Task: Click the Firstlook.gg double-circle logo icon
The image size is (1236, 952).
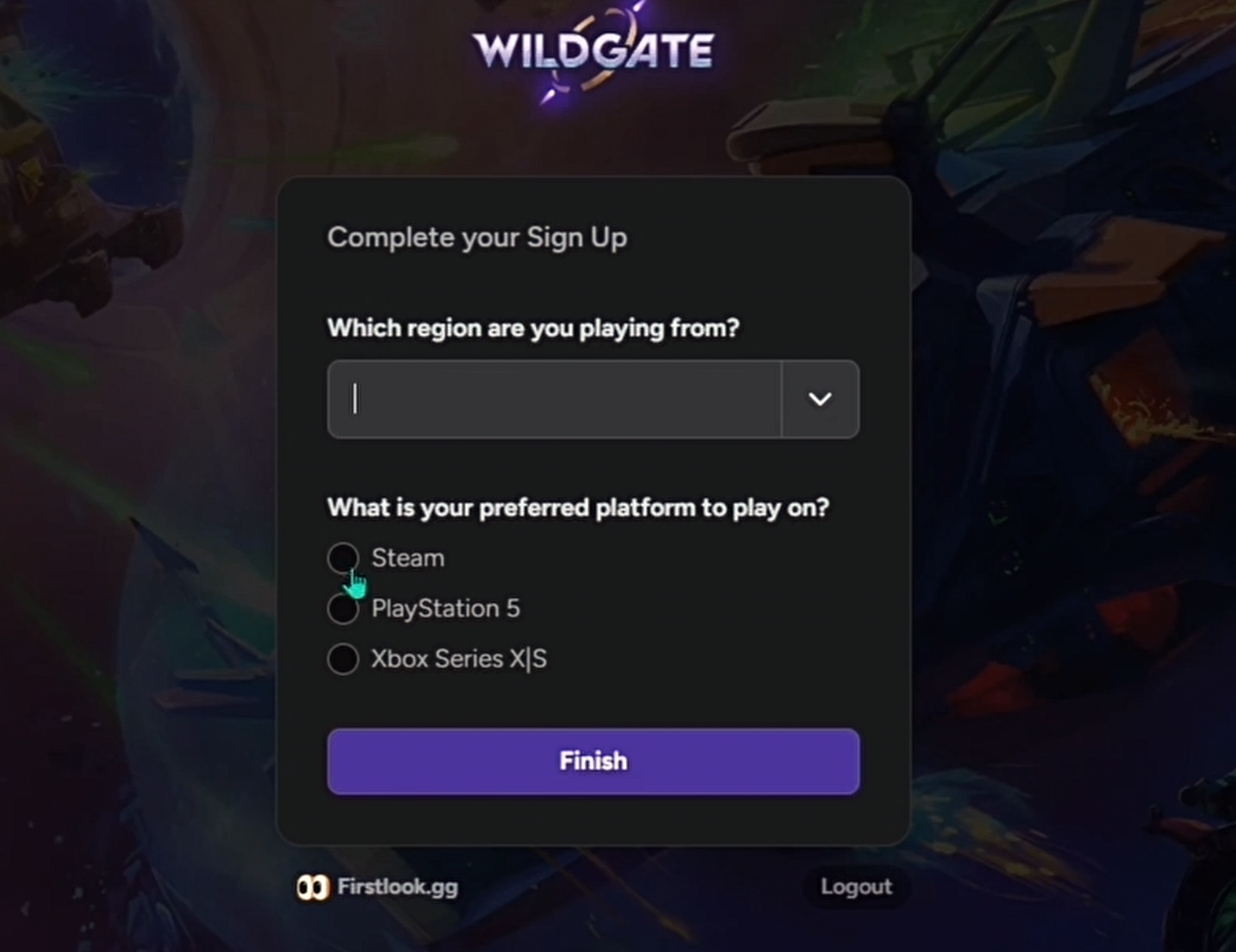Action: pos(313,887)
